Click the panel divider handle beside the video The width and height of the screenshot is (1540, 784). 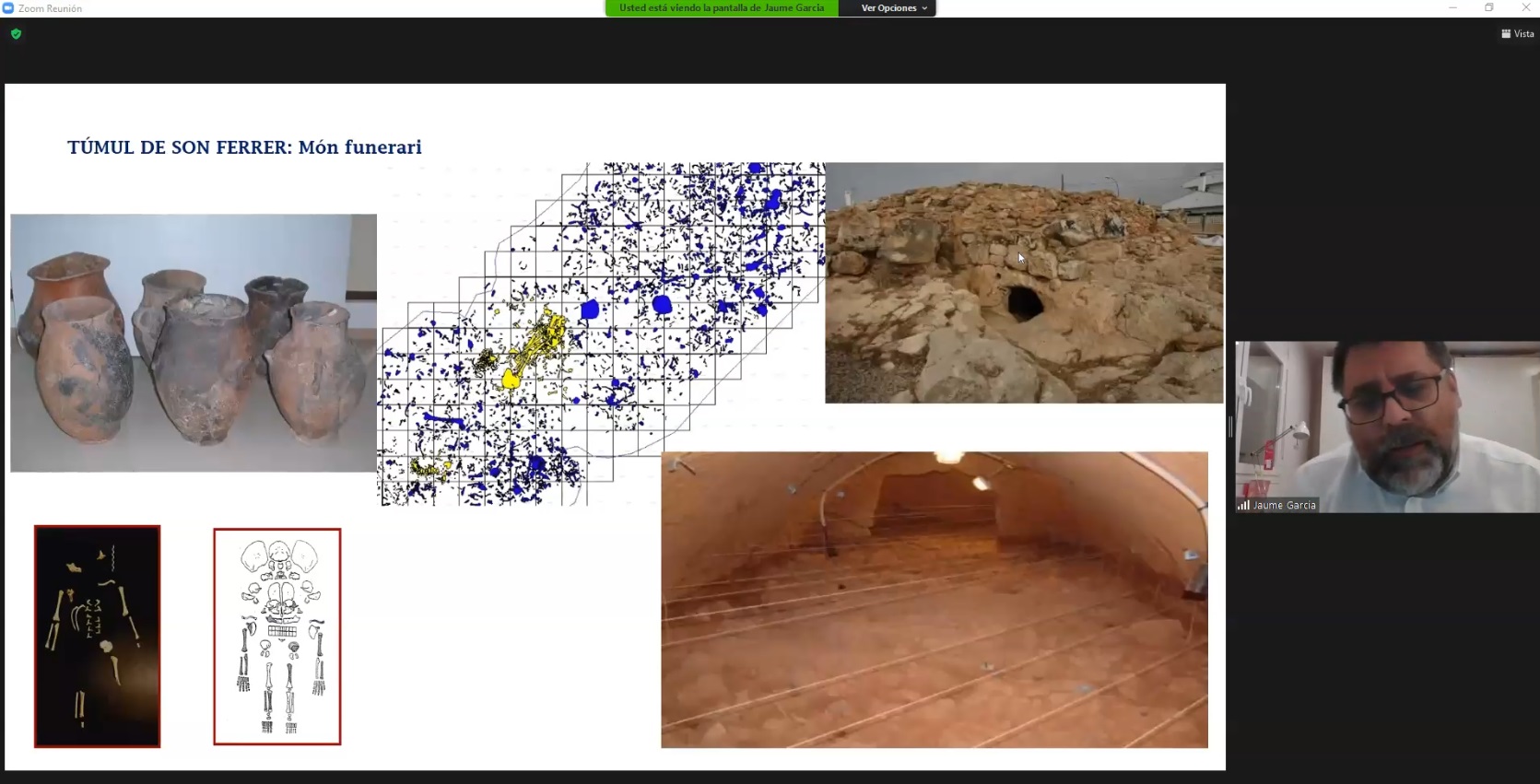(1230, 427)
